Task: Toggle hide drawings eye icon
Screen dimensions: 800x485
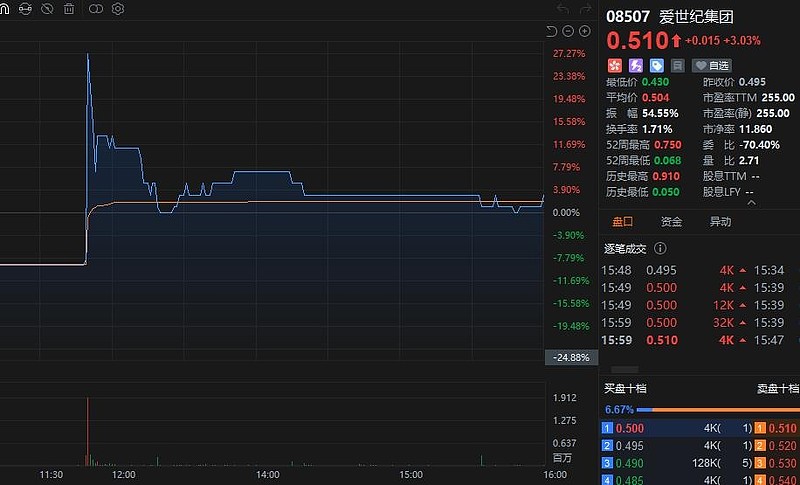Action: click(47, 9)
